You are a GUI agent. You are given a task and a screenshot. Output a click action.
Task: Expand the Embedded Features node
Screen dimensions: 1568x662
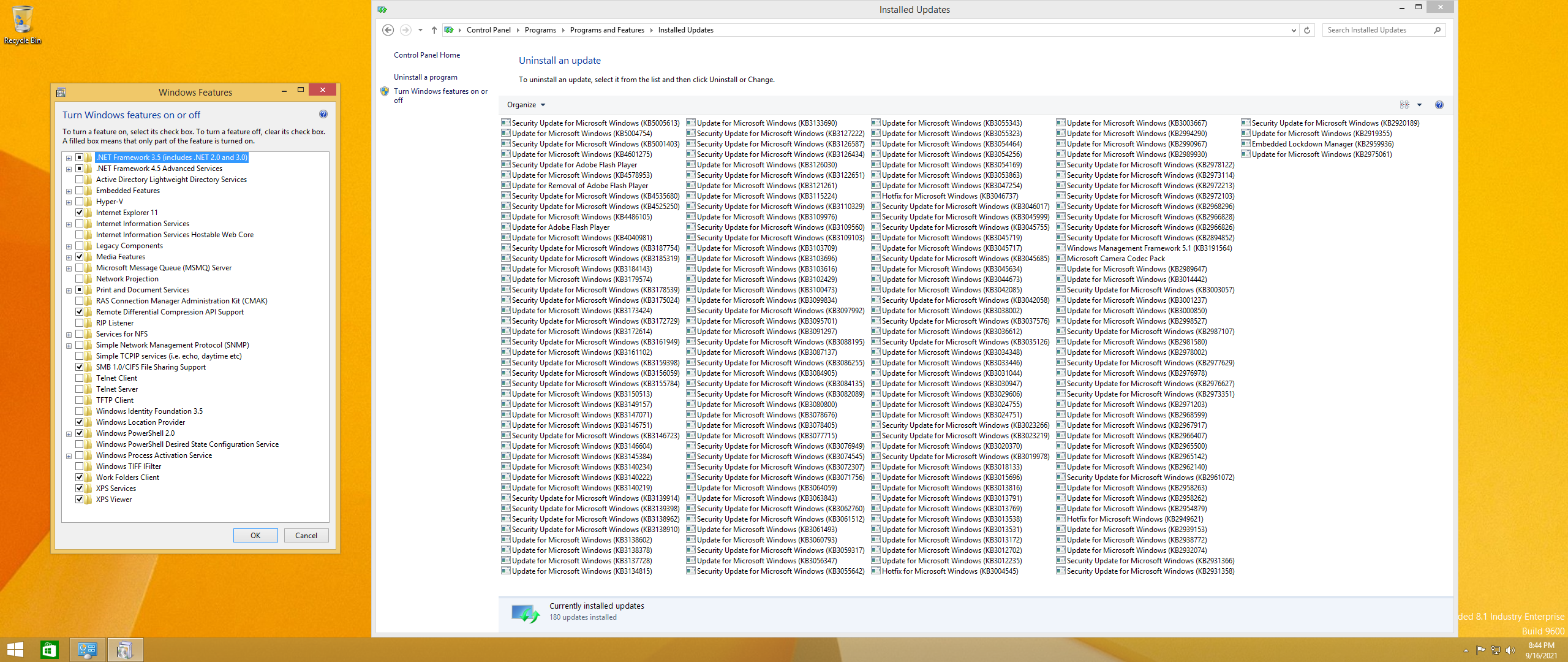(x=69, y=191)
